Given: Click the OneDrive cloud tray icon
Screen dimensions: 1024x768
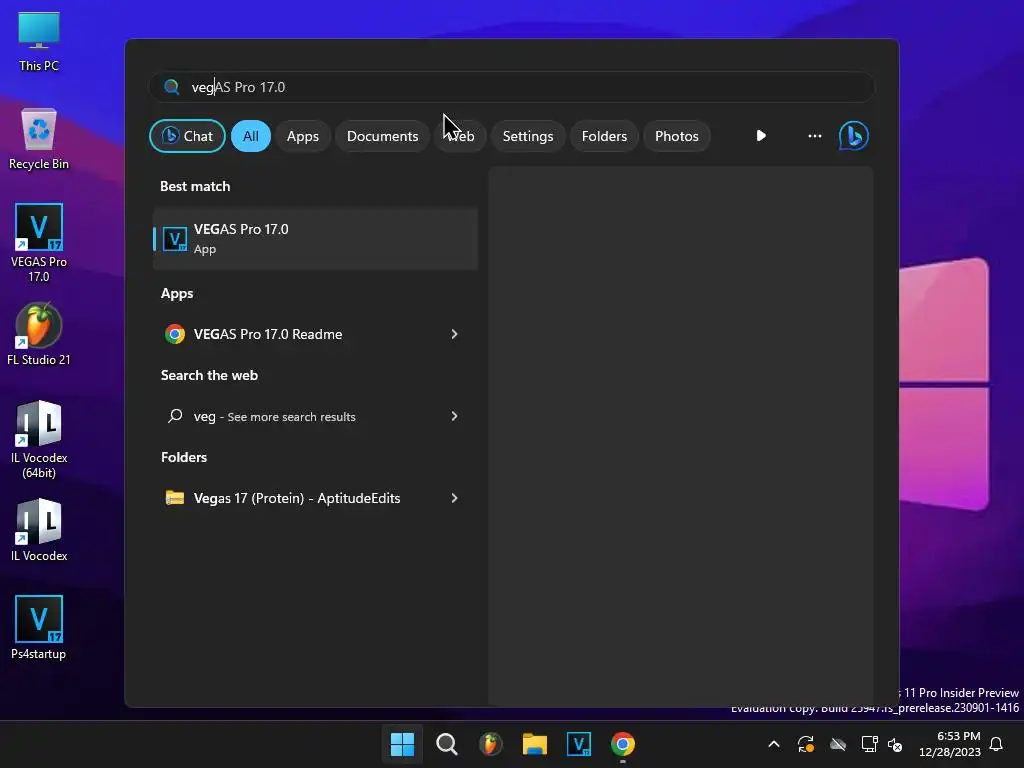Looking at the screenshot, I should tap(838, 744).
